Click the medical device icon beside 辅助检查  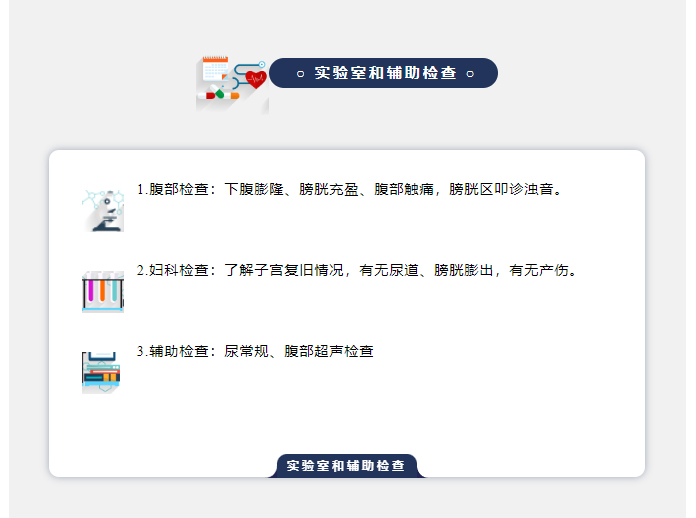(101, 372)
